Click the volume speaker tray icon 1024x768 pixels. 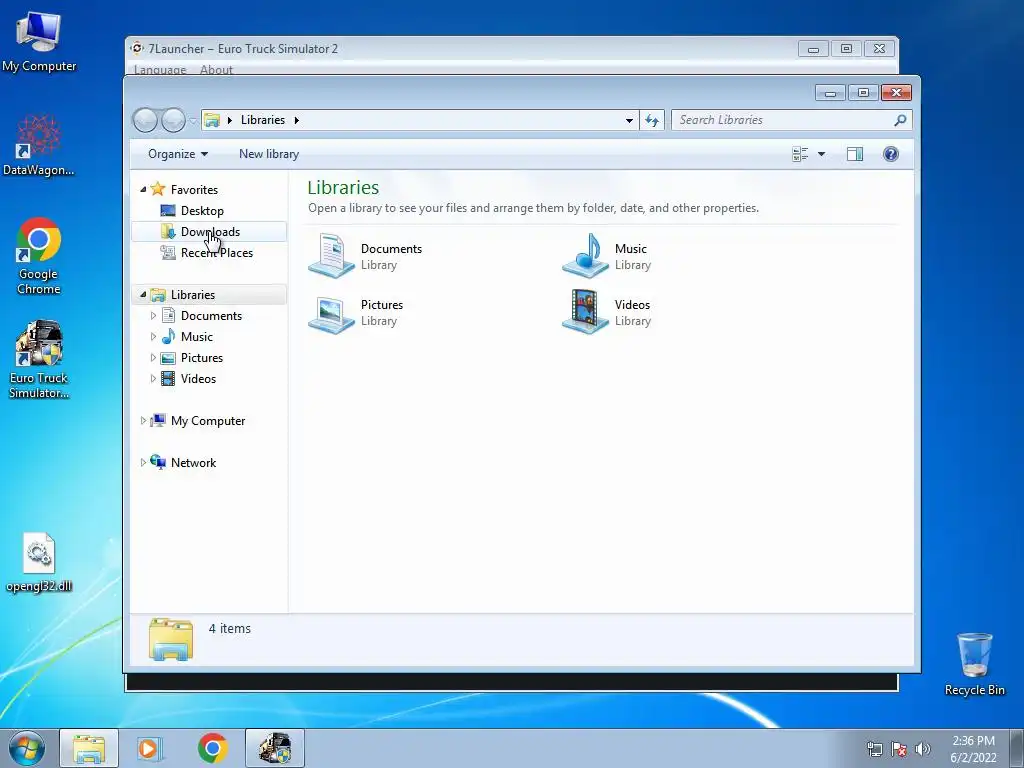point(923,748)
